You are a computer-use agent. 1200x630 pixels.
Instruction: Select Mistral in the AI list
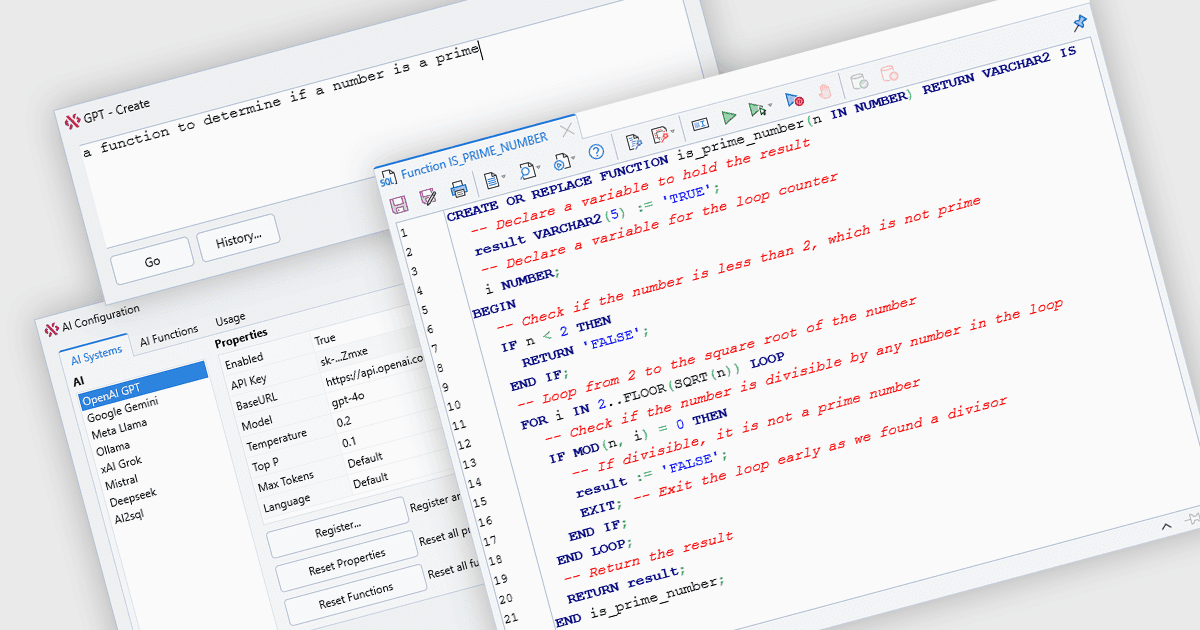coord(121,483)
